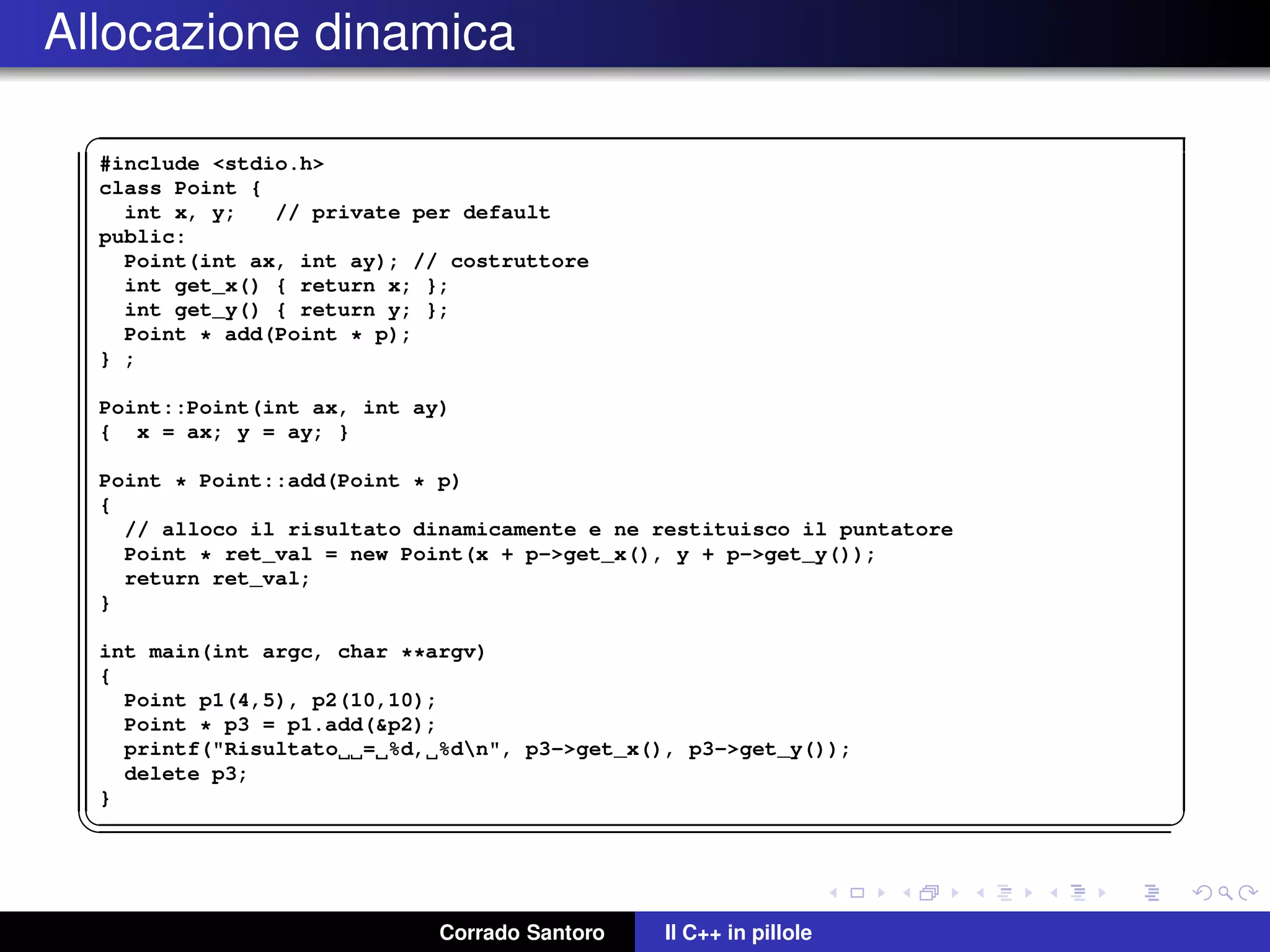Click the printf Risultato code line
Image resolution: width=1270 pixels, height=952 pixels.
tap(487, 749)
